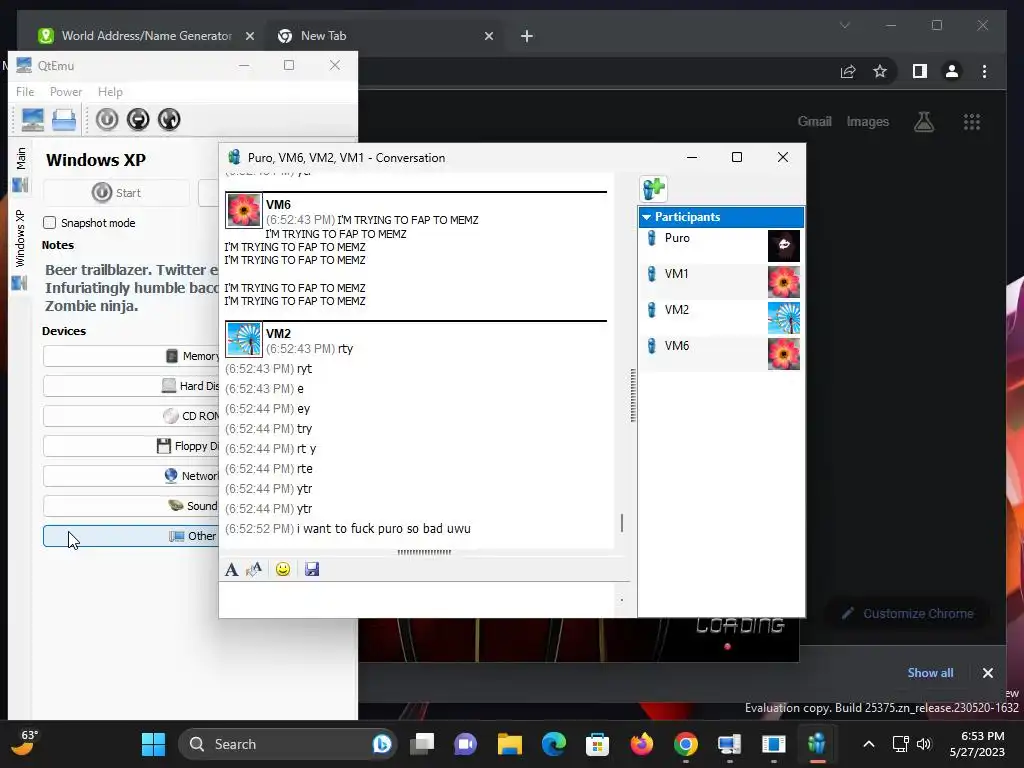Click Puro's avatar thumbnail in participants
This screenshot has width=1024, height=768.
pyautogui.click(x=784, y=246)
